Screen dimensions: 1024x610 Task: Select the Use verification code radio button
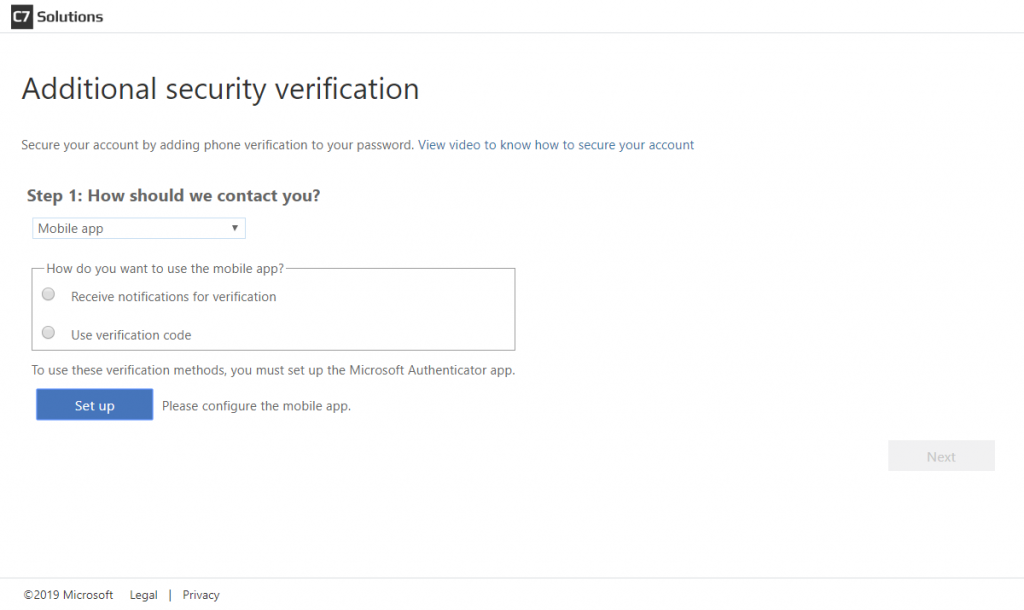[x=48, y=333]
